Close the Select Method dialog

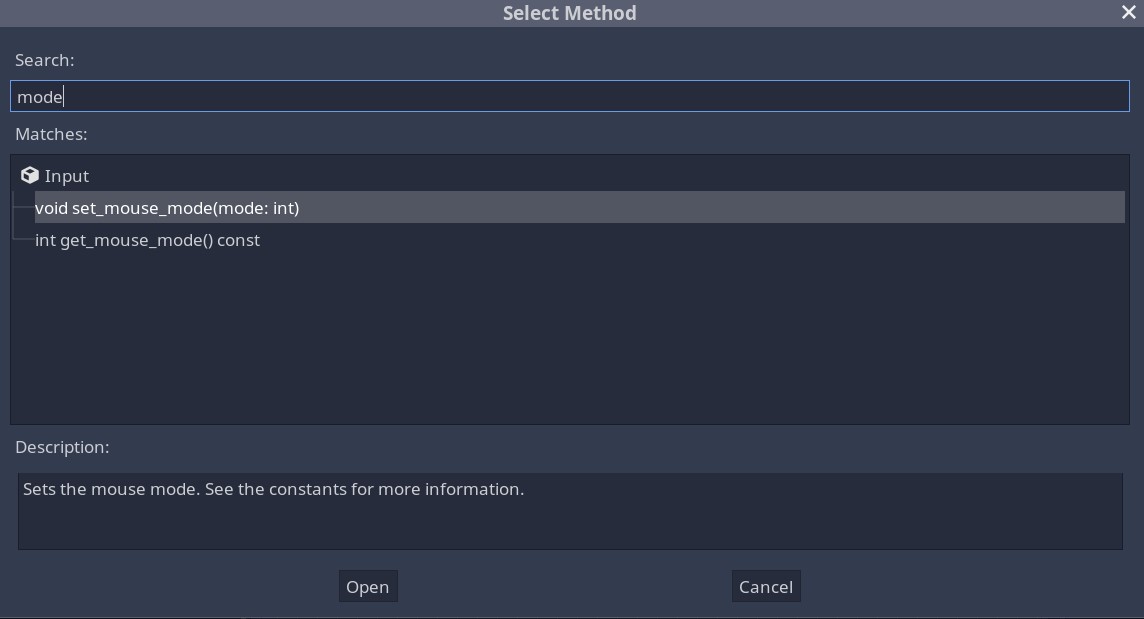point(1128,12)
